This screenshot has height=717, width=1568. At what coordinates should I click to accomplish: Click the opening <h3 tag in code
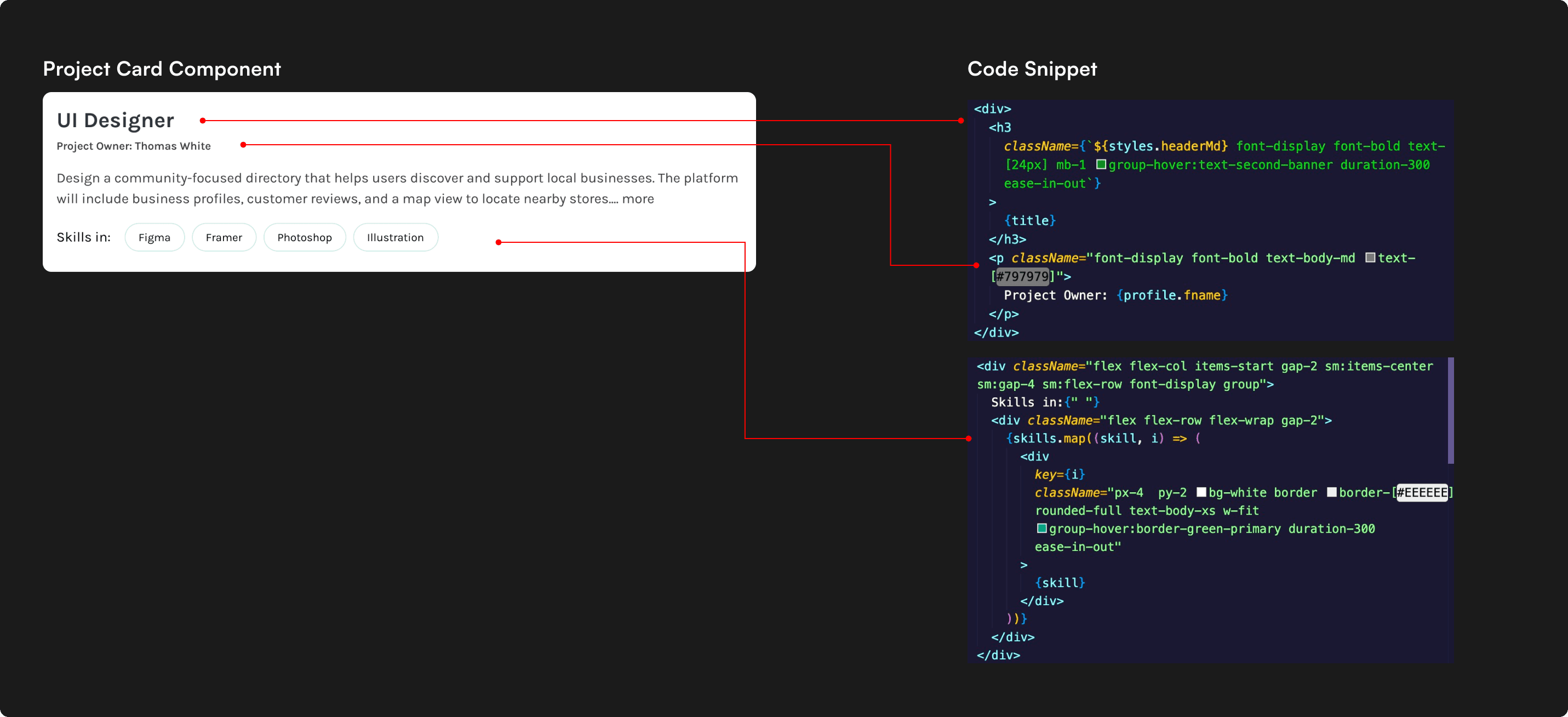1000,127
